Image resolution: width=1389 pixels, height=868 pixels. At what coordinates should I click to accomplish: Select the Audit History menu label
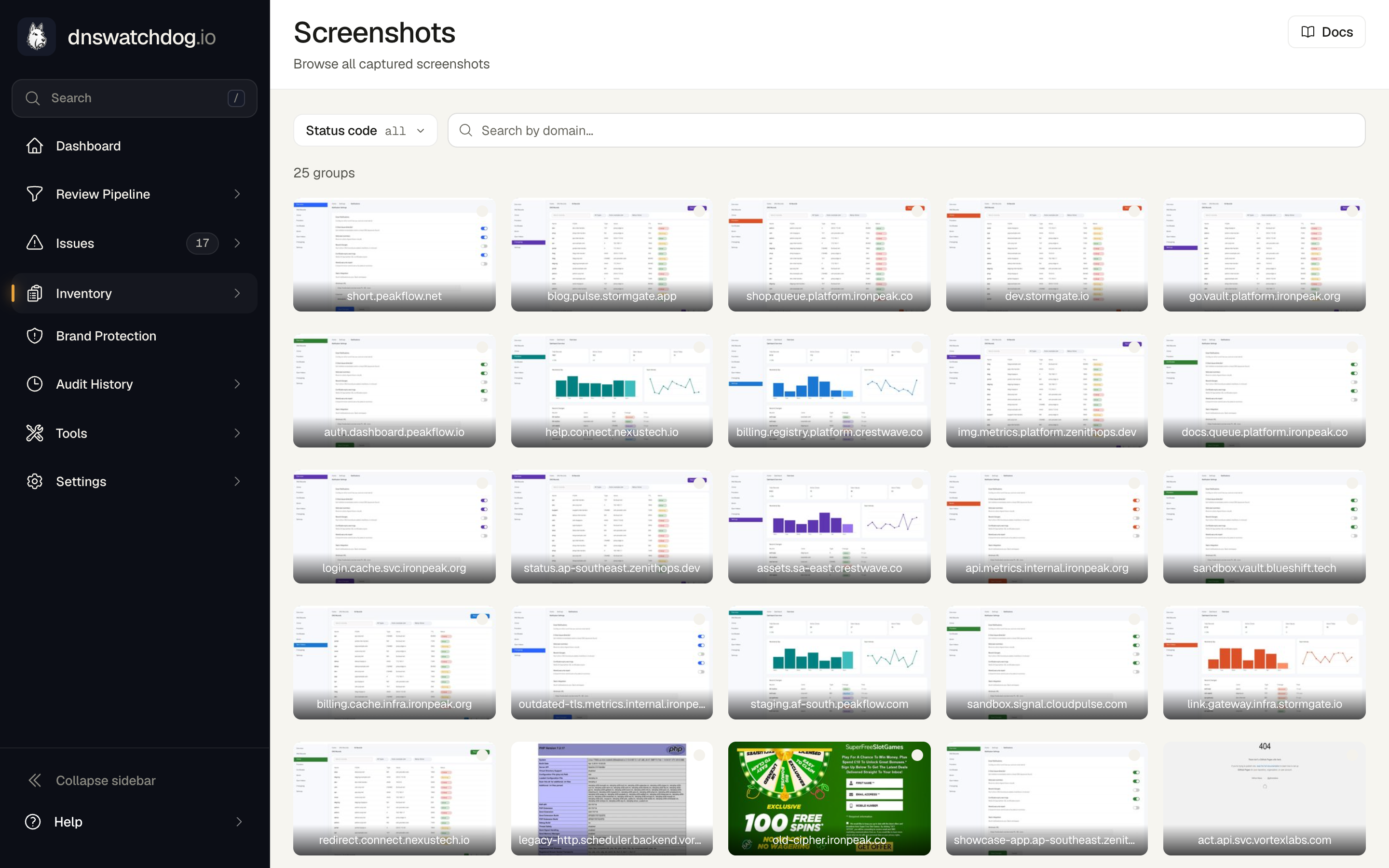[x=94, y=384]
